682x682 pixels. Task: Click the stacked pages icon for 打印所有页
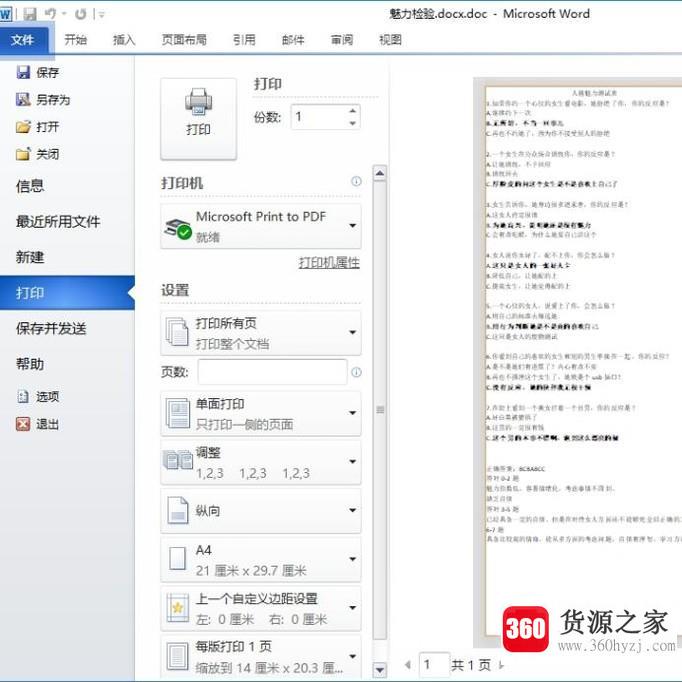coord(177,333)
